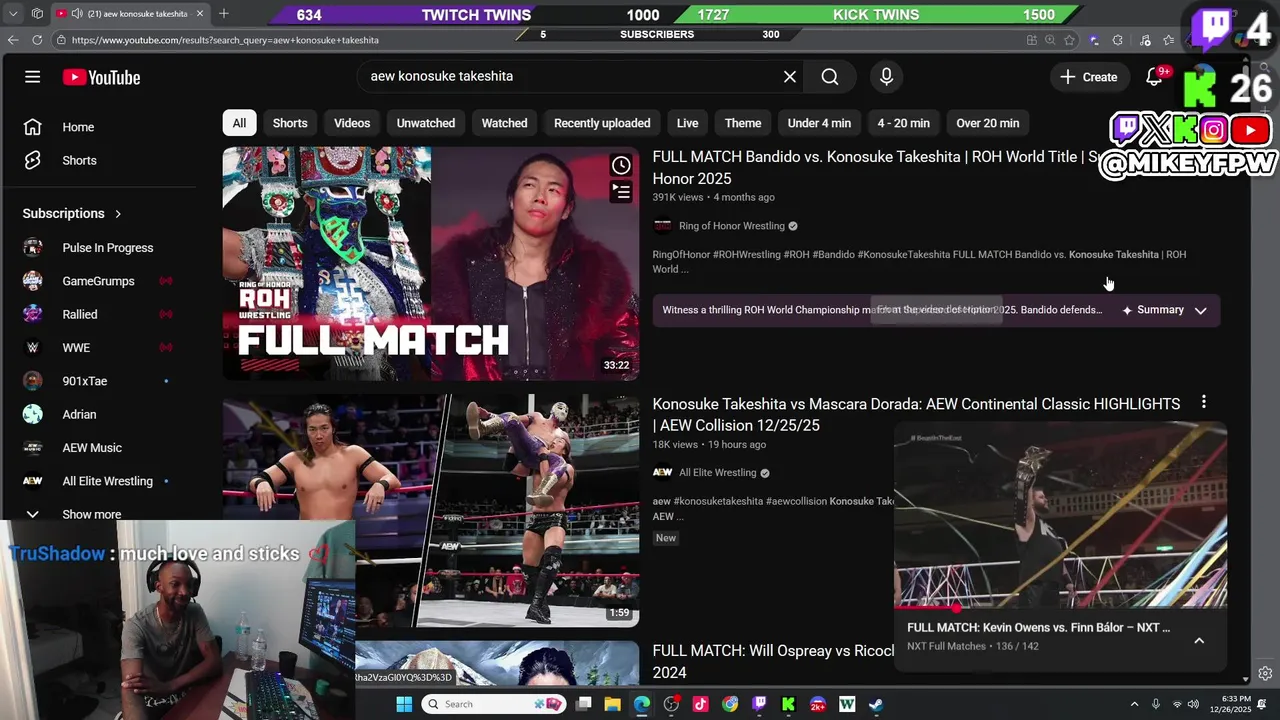The height and width of the screenshot is (720, 1280).
Task: Open options for Mascara Dorada video
Action: click(1204, 402)
